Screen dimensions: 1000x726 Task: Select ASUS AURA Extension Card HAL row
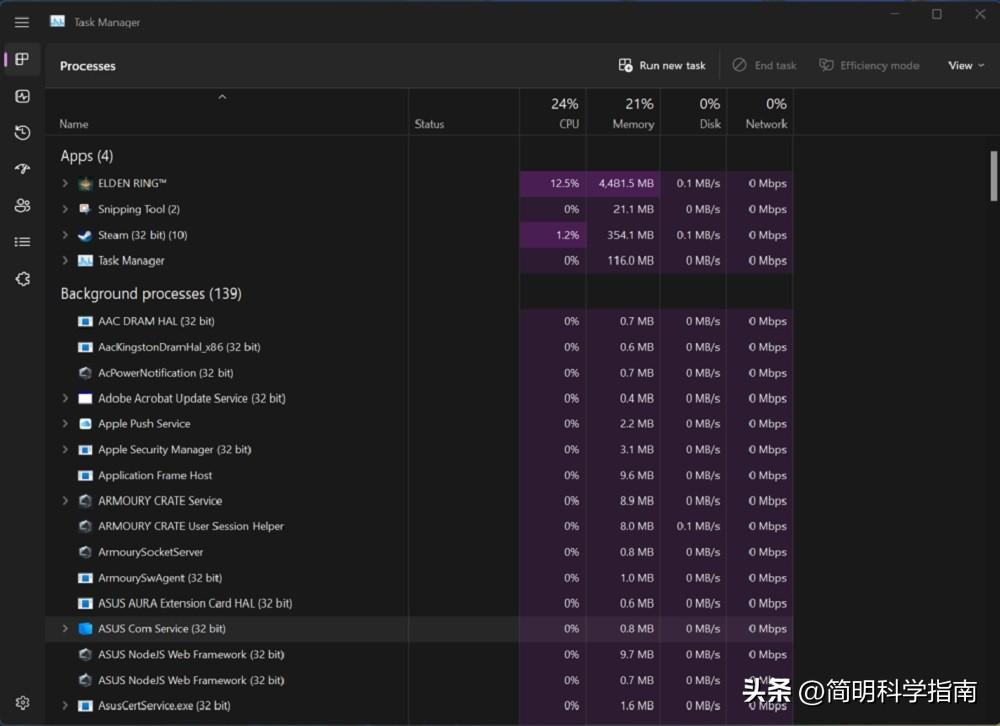tap(419, 604)
